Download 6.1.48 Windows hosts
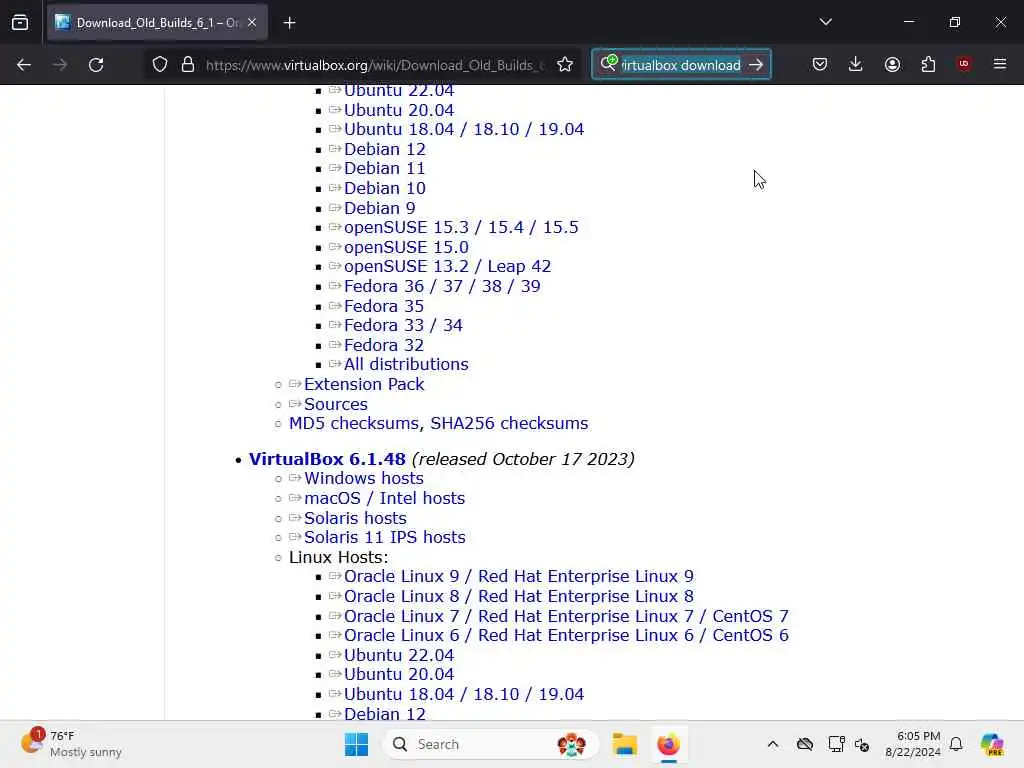 pyautogui.click(x=364, y=479)
